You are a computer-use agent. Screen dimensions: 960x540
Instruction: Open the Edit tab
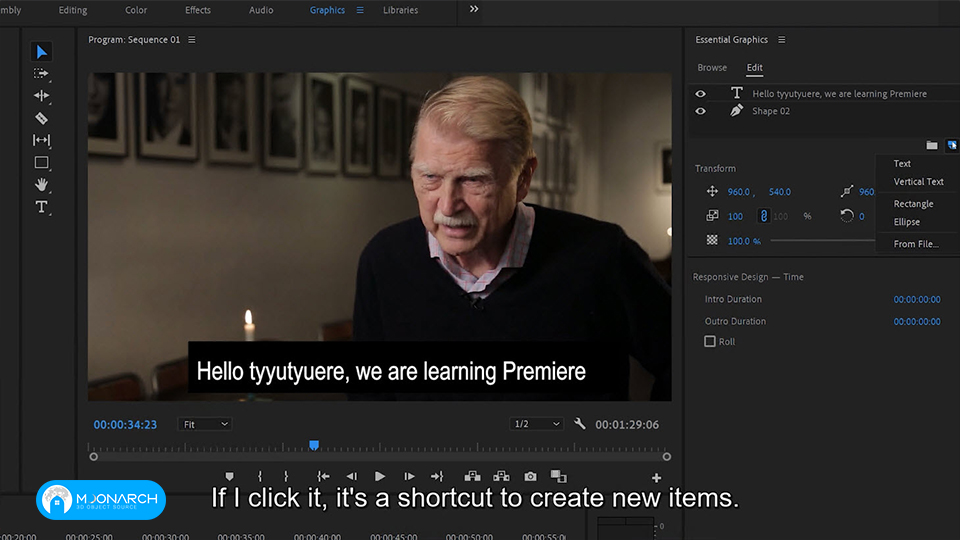click(754, 67)
